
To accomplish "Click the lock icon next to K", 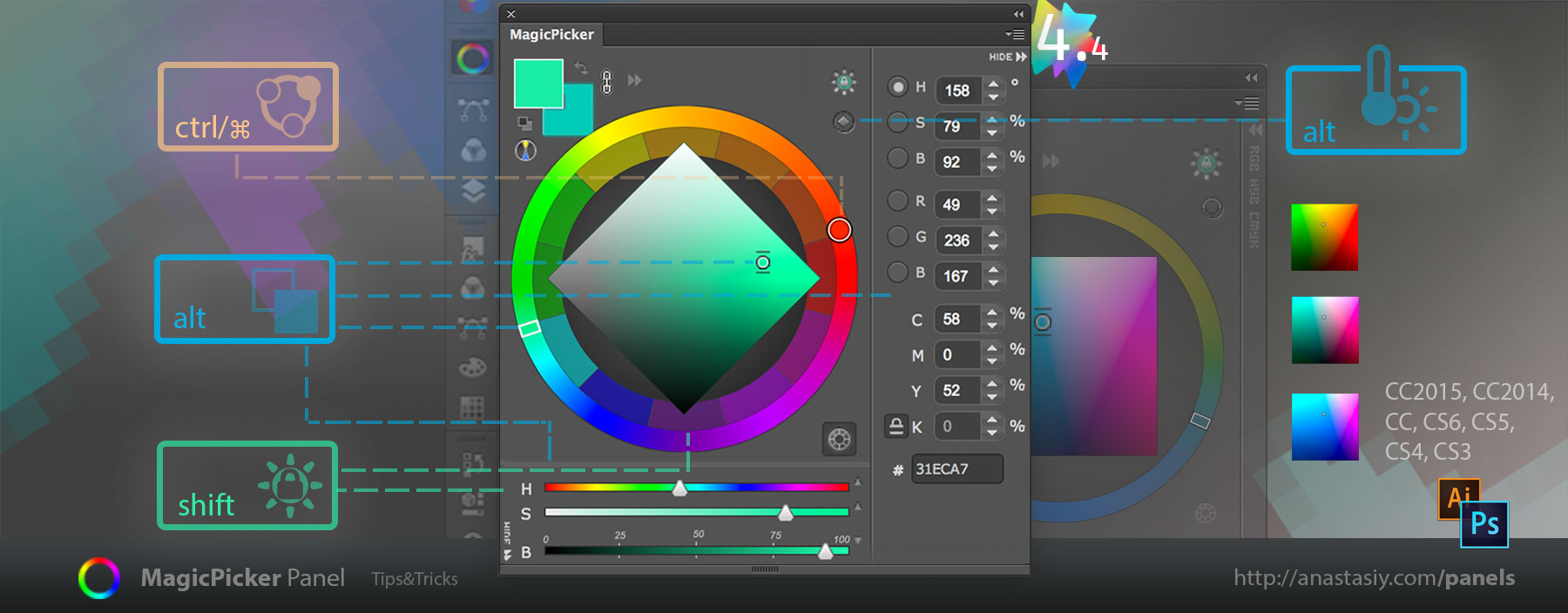I will 896,426.
